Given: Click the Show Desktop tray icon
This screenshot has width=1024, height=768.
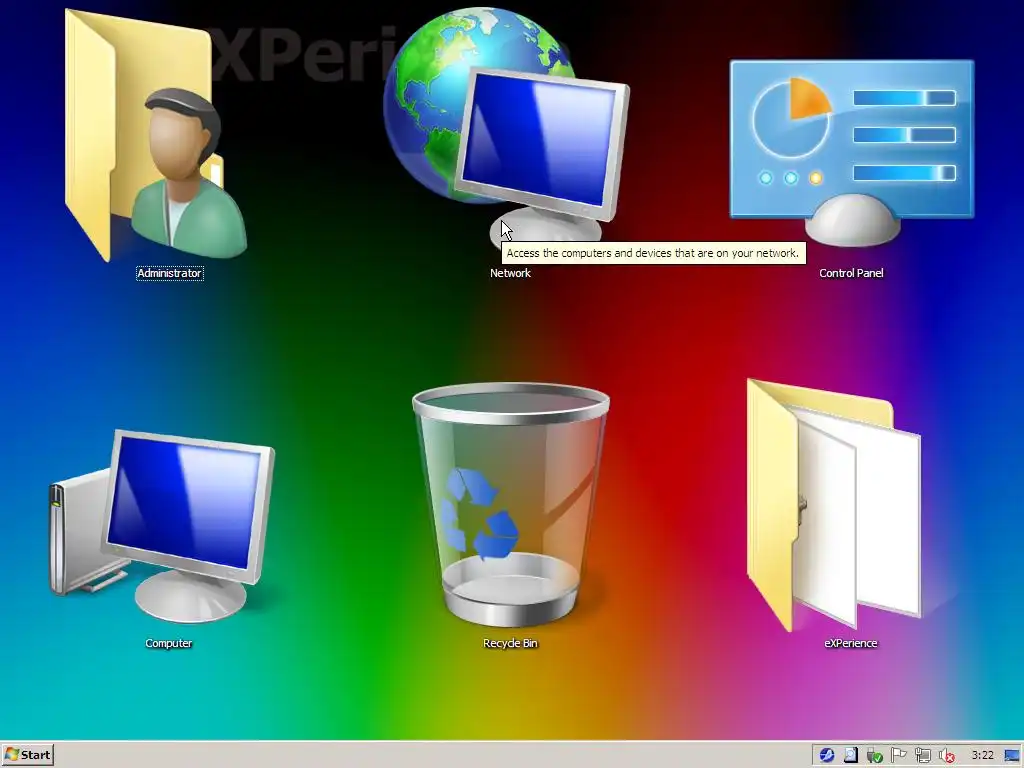Looking at the screenshot, I should point(1012,756).
